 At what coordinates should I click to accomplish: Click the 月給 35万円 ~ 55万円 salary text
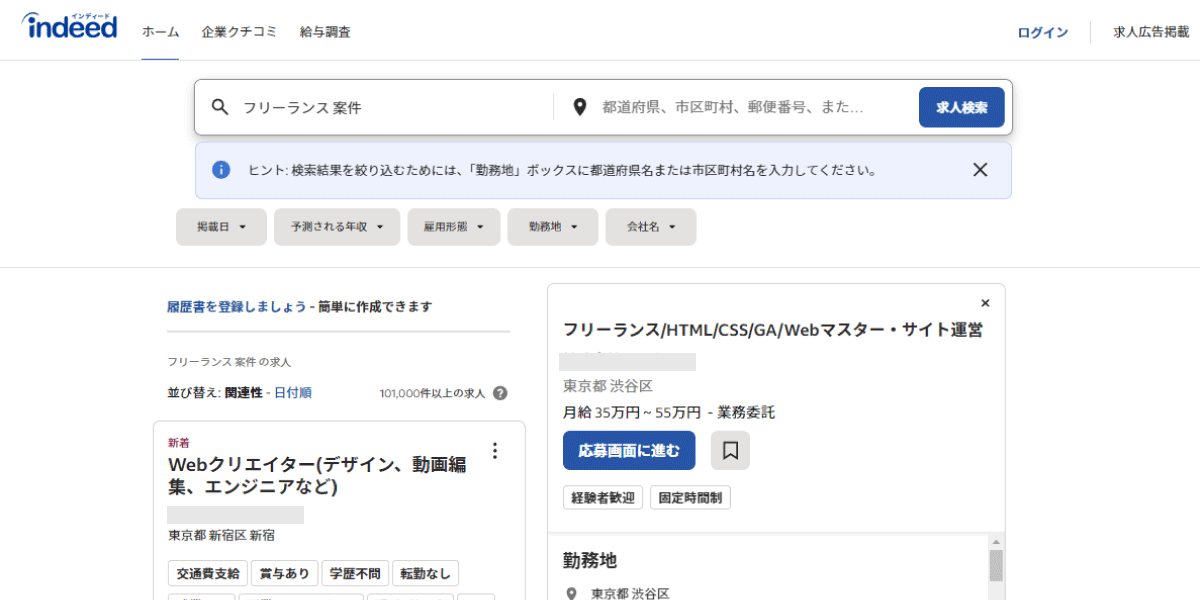coord(630,412)
